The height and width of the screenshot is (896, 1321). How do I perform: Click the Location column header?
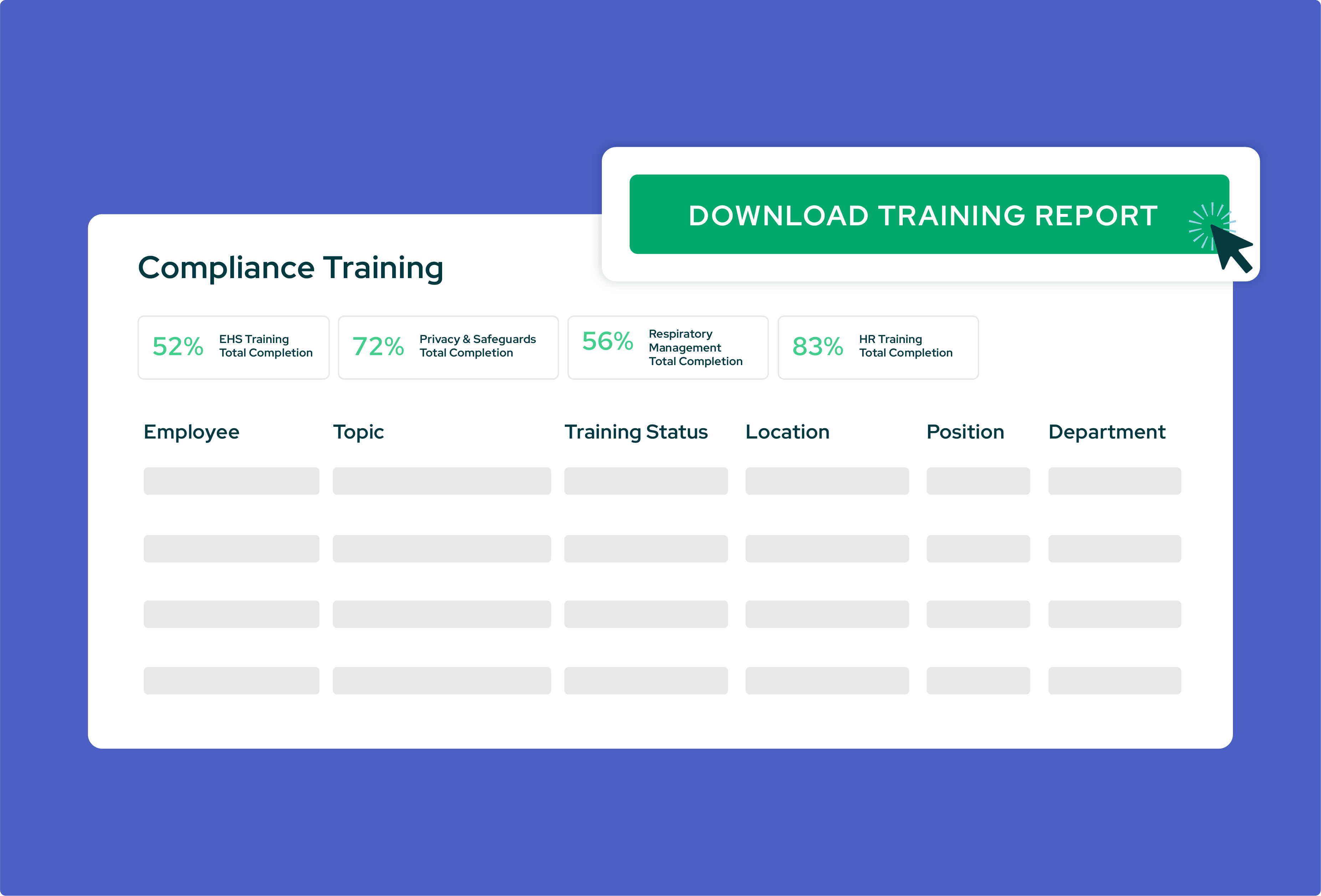[787, 432]
